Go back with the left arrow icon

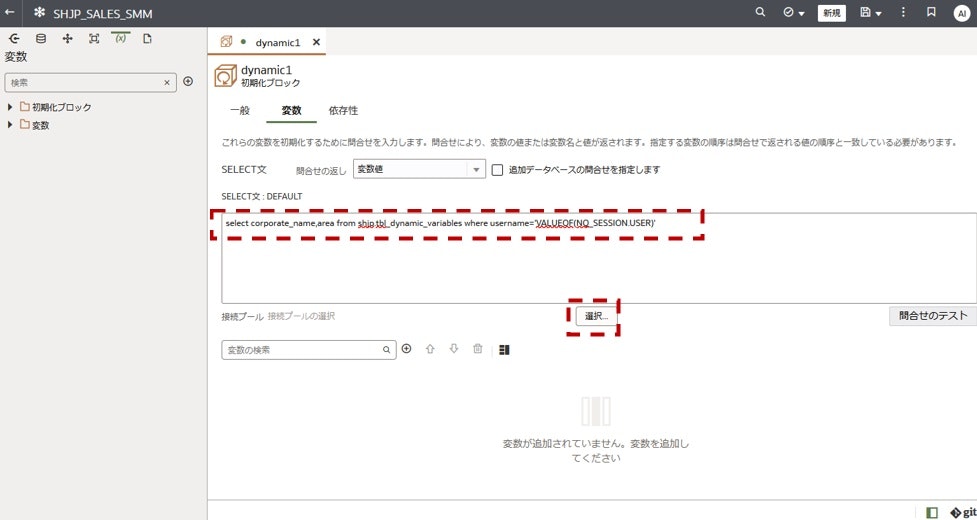pos(10,12)
